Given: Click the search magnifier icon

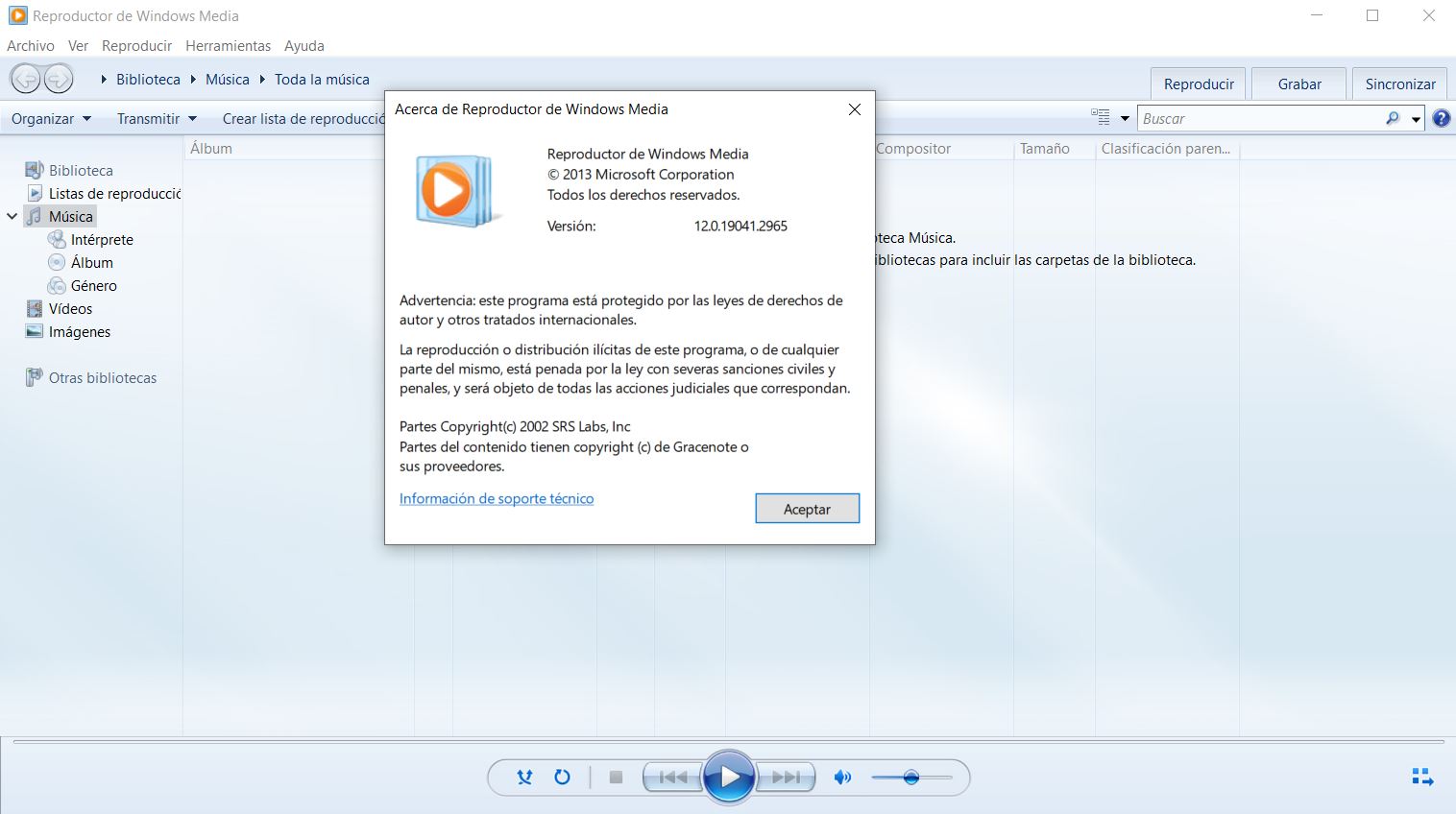Looking at the screenshot, I should click(1393, 118).
